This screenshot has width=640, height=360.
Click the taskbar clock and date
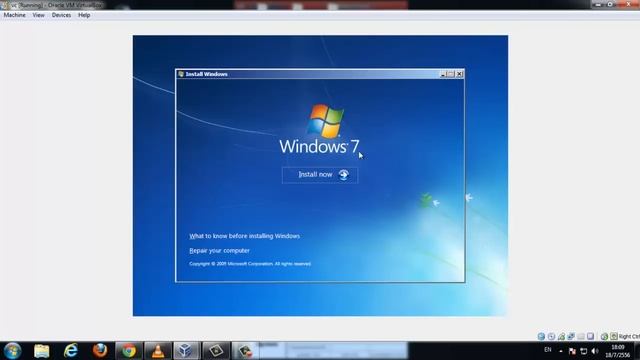618,351
